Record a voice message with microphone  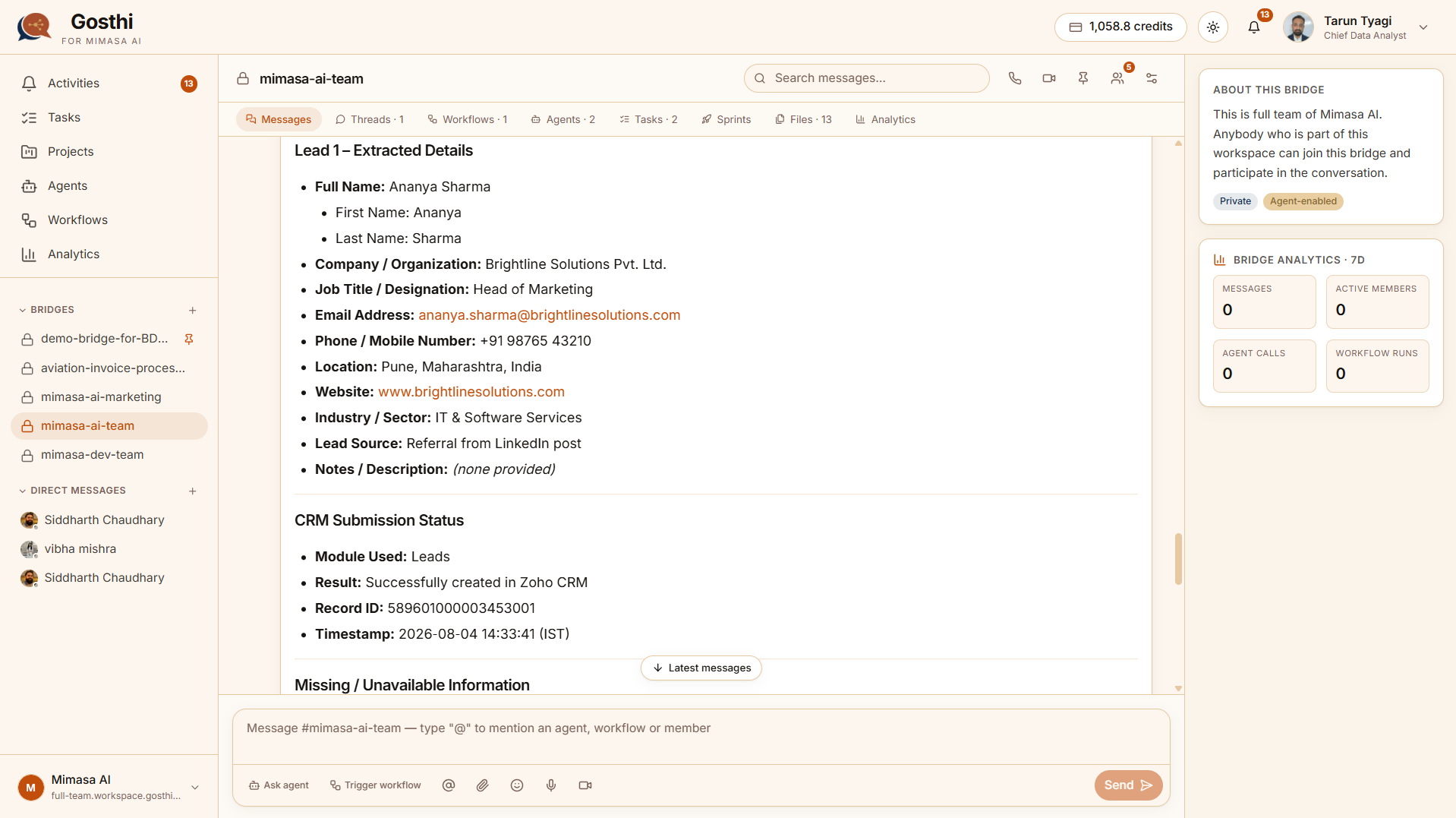tap(551, 785)
